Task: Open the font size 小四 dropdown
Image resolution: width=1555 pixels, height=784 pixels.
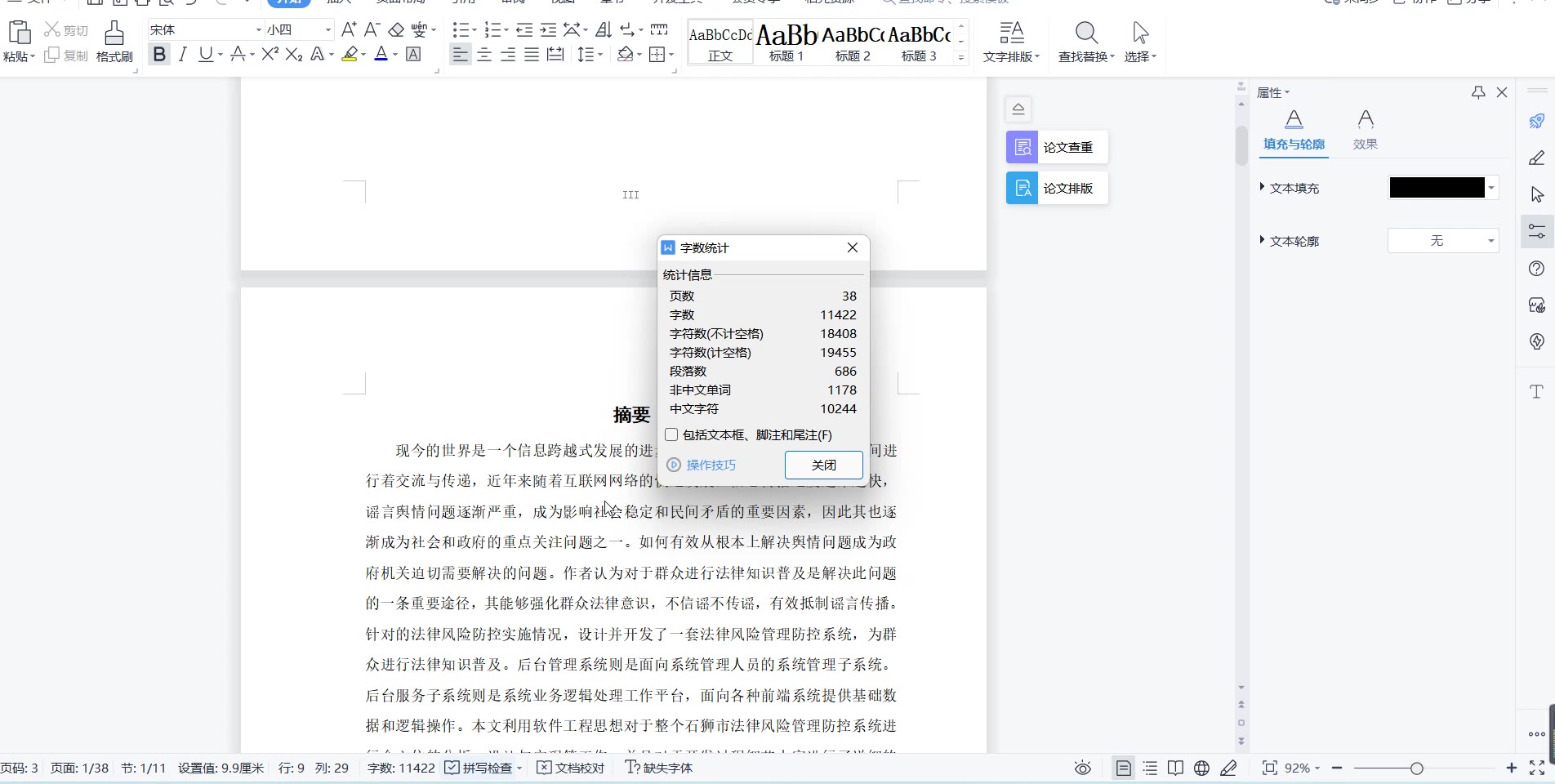Action: [328, 30]
